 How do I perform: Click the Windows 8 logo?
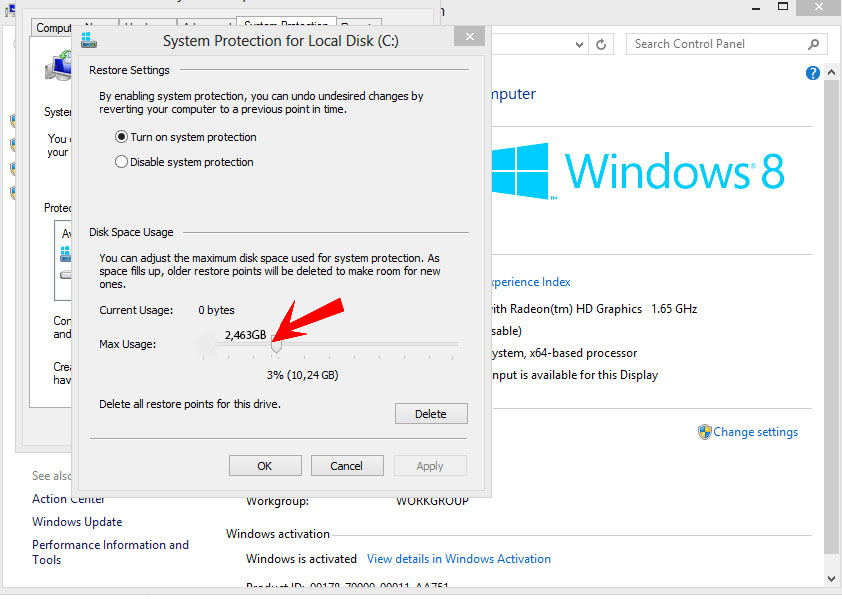pyautogui.click(x=638, y=171)
